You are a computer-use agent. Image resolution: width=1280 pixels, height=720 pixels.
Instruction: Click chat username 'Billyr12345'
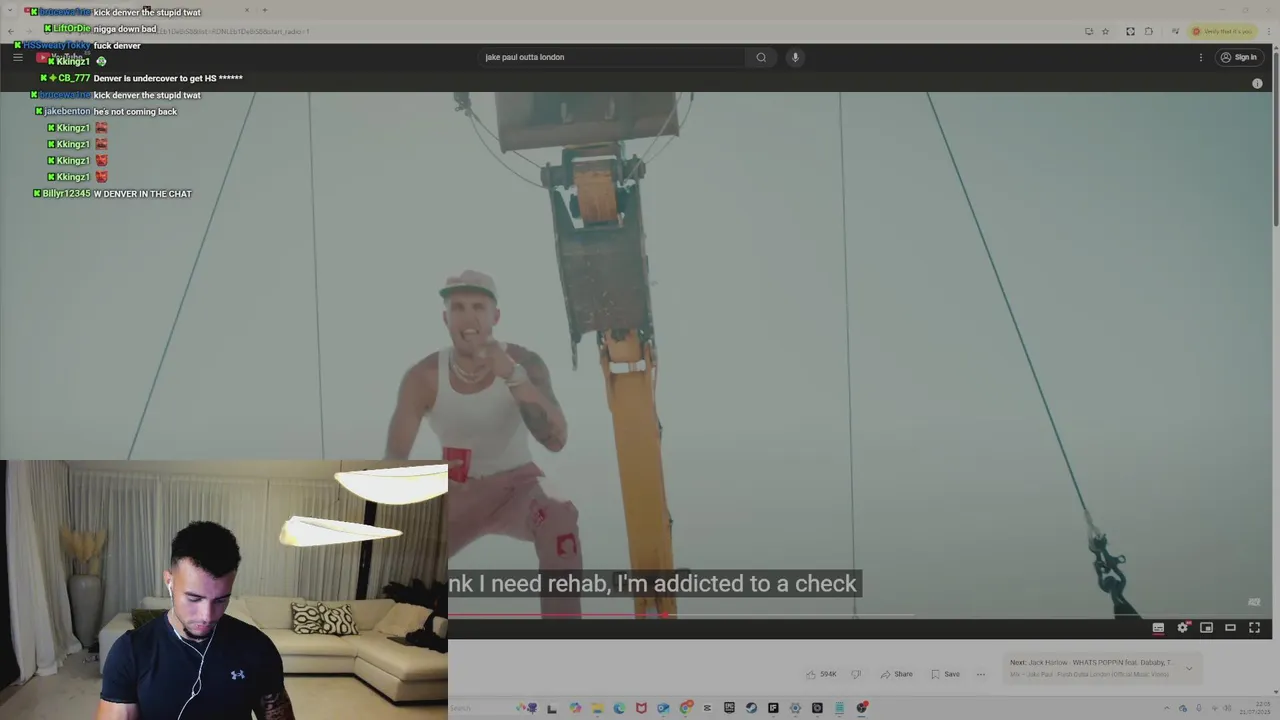click(66, 194)
